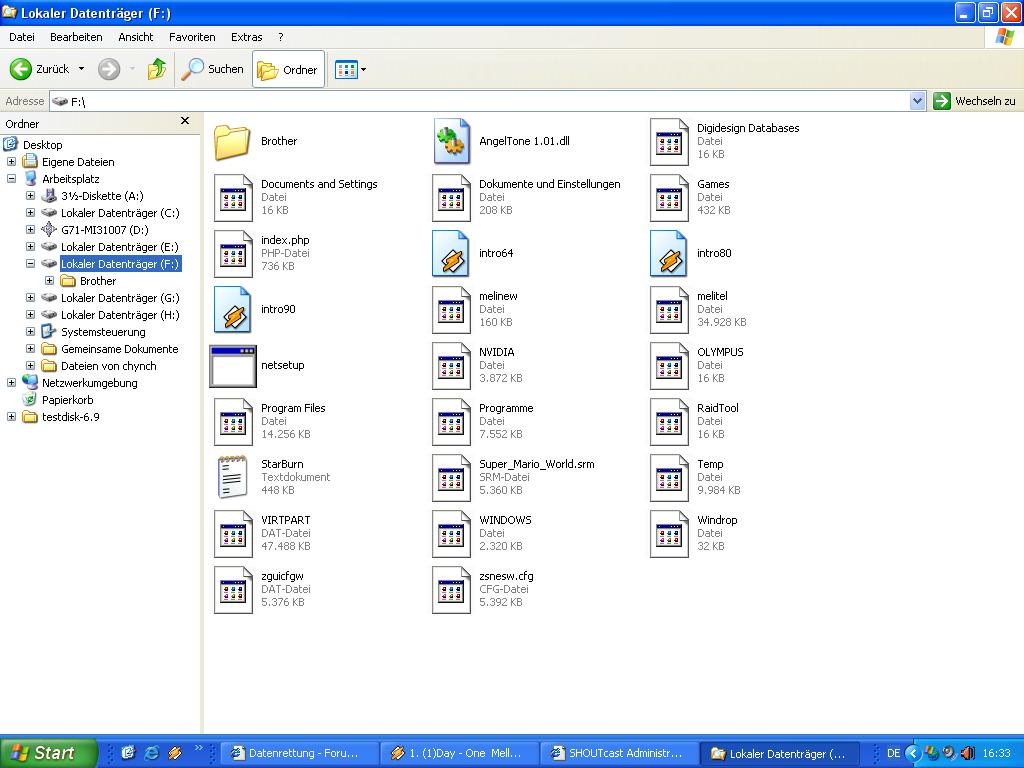Select the NVIDIA file icon
This screenshot has height=768, width=1024.
[451, 366]
